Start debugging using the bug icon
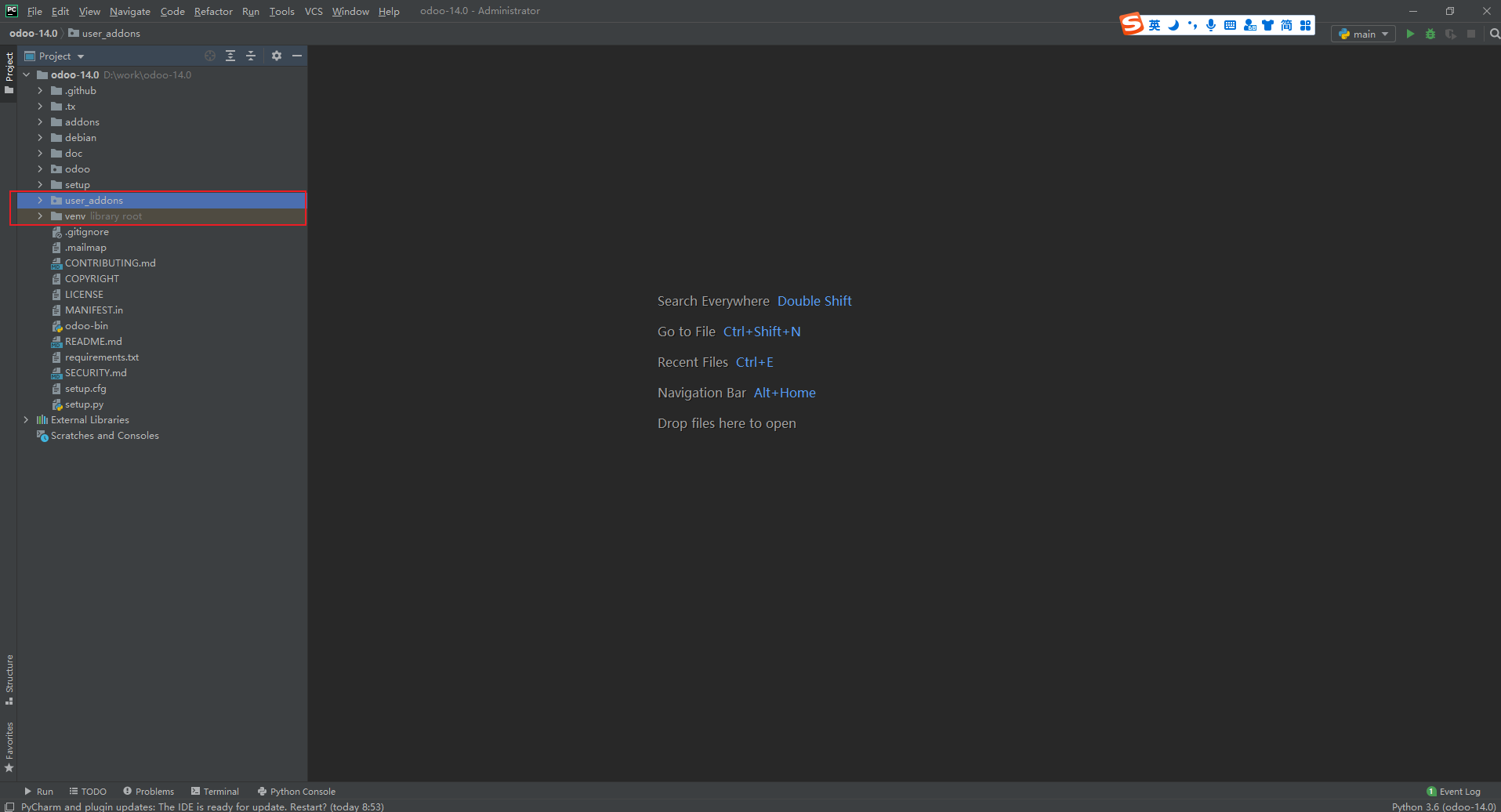This screenshot has width=1501, height=812. pyautogui.click(x=1430, y=34)
